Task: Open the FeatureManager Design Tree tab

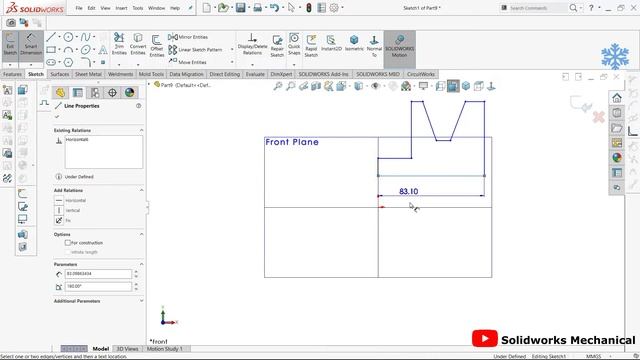Action: tap(60, 93)
